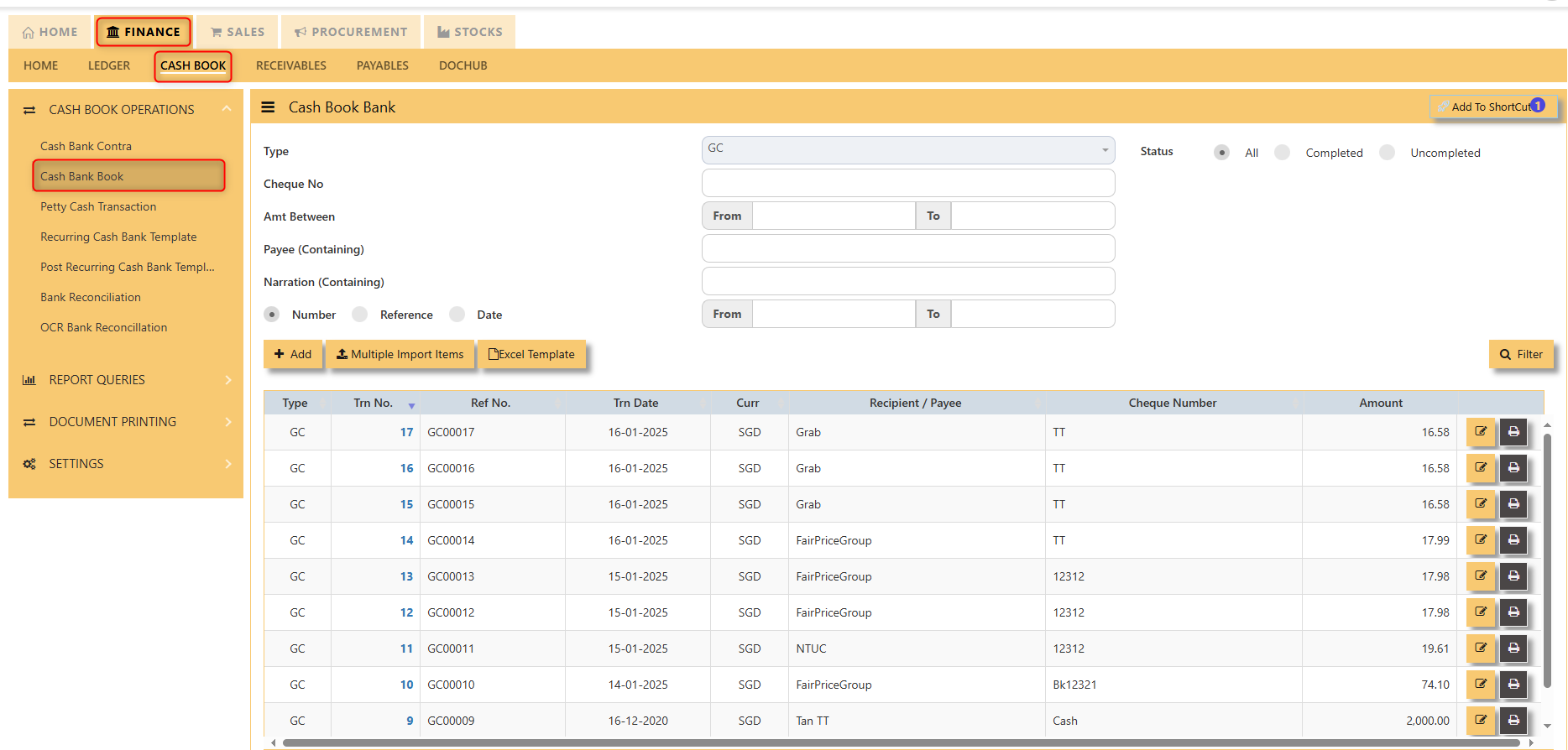Open the Payables submenu

(x=383, y=65)
